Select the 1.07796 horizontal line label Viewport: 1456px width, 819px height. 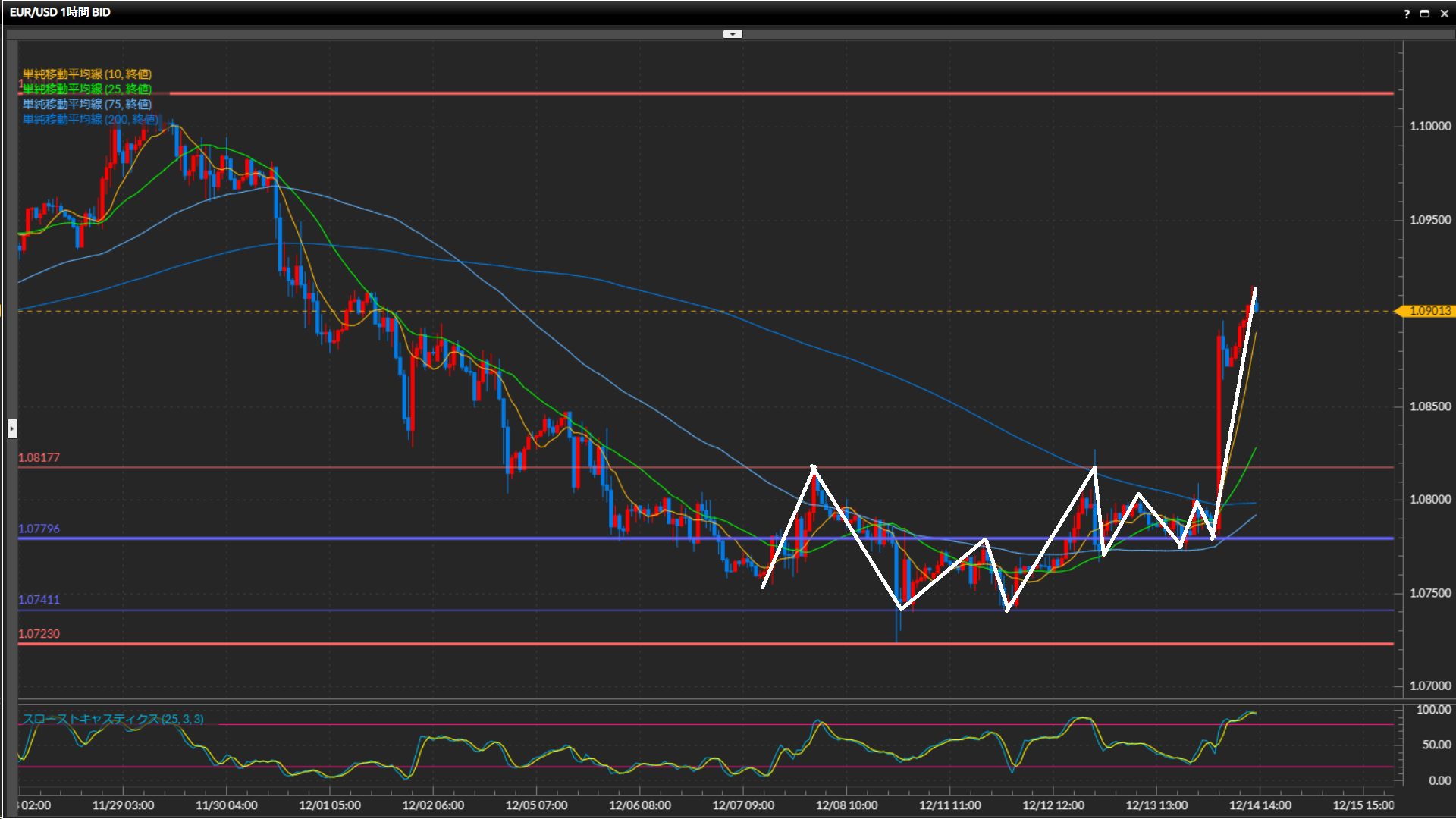pyautogui.click(x=39, y=529)
